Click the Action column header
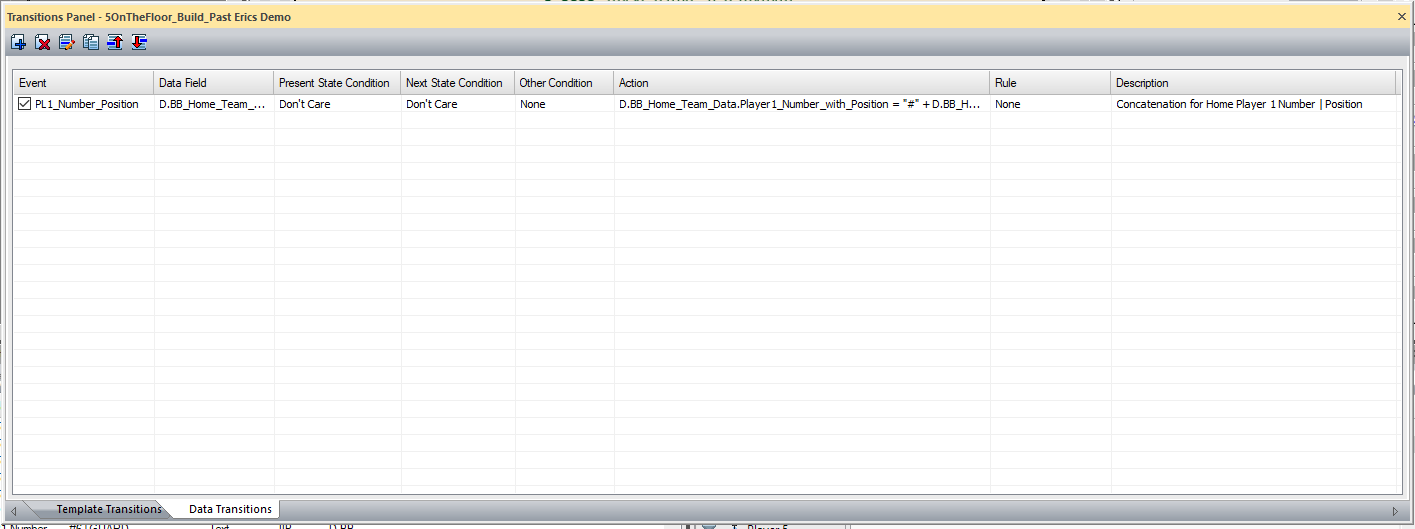This screenshot has width=1415, height=529. pos(801,83)
